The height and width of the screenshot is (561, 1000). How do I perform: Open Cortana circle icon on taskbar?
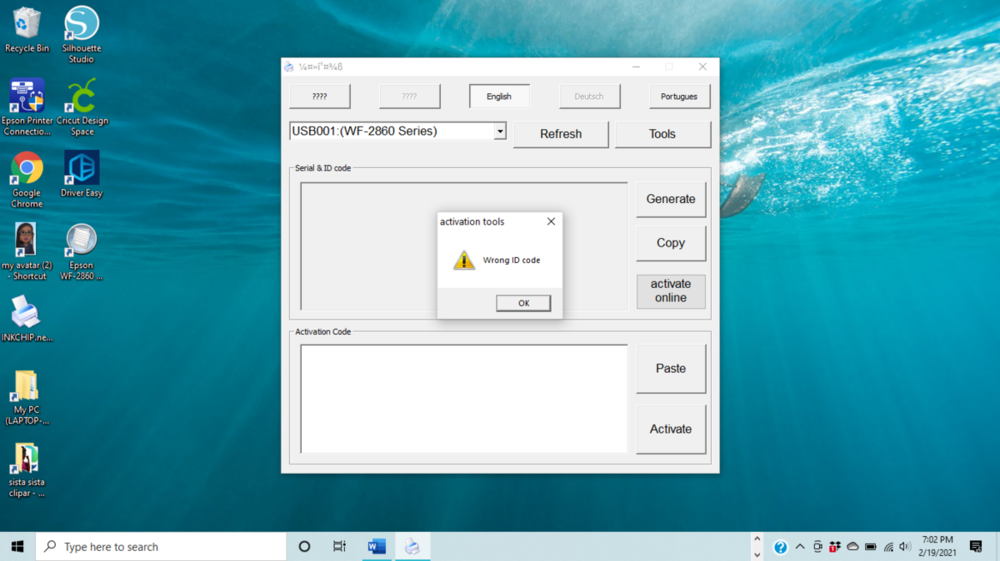(x=304, y=546)
